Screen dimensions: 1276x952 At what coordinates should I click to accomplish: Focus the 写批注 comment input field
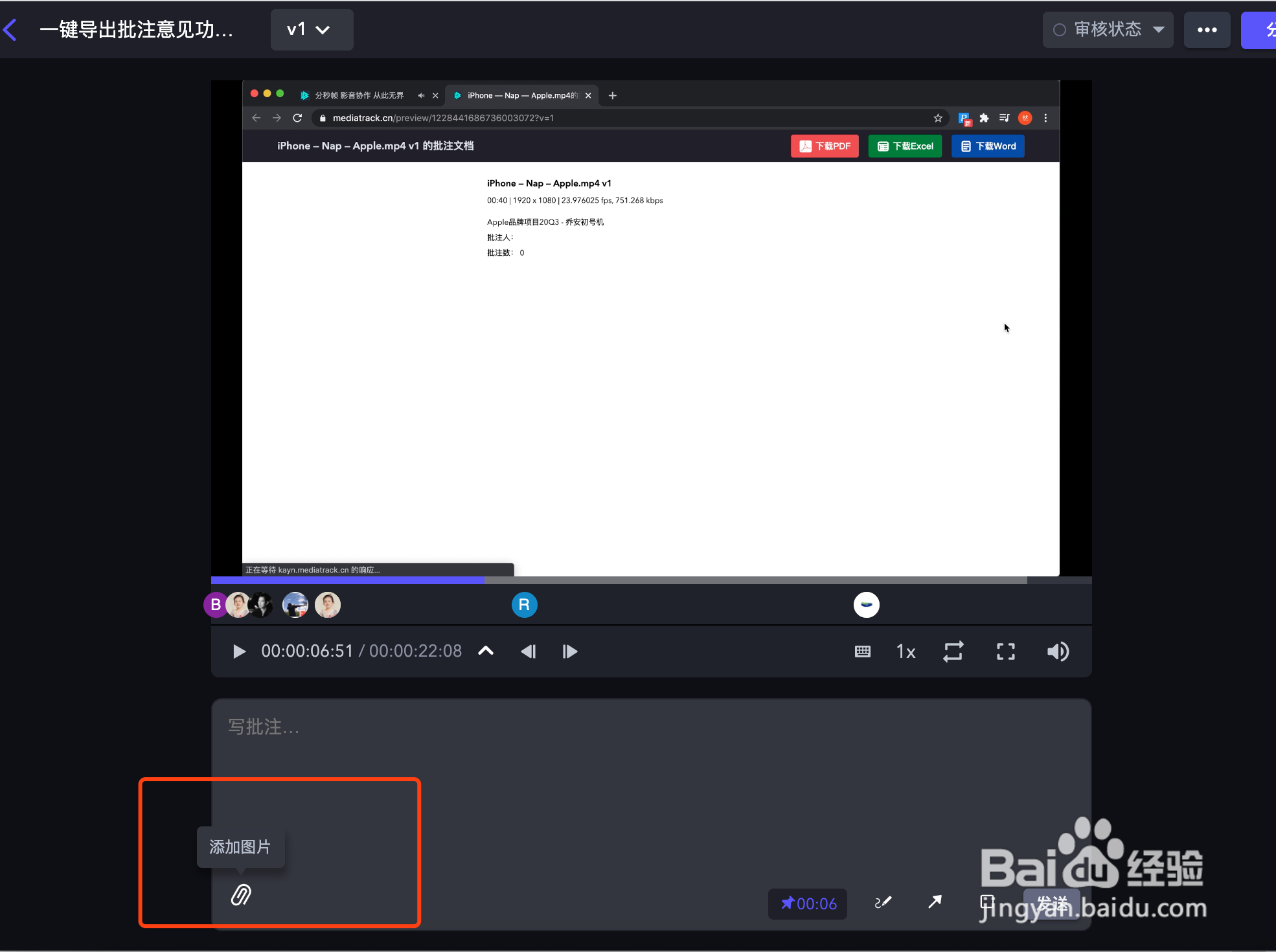[652, 728]
